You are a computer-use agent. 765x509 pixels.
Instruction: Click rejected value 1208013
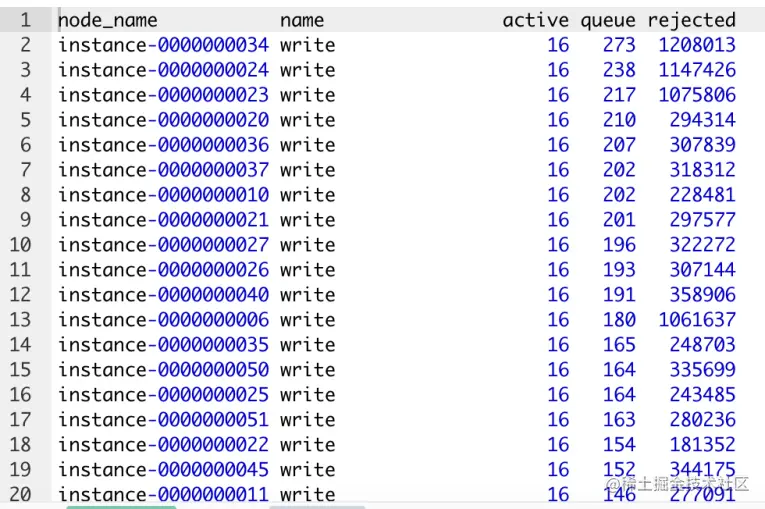tap(697, 45)
